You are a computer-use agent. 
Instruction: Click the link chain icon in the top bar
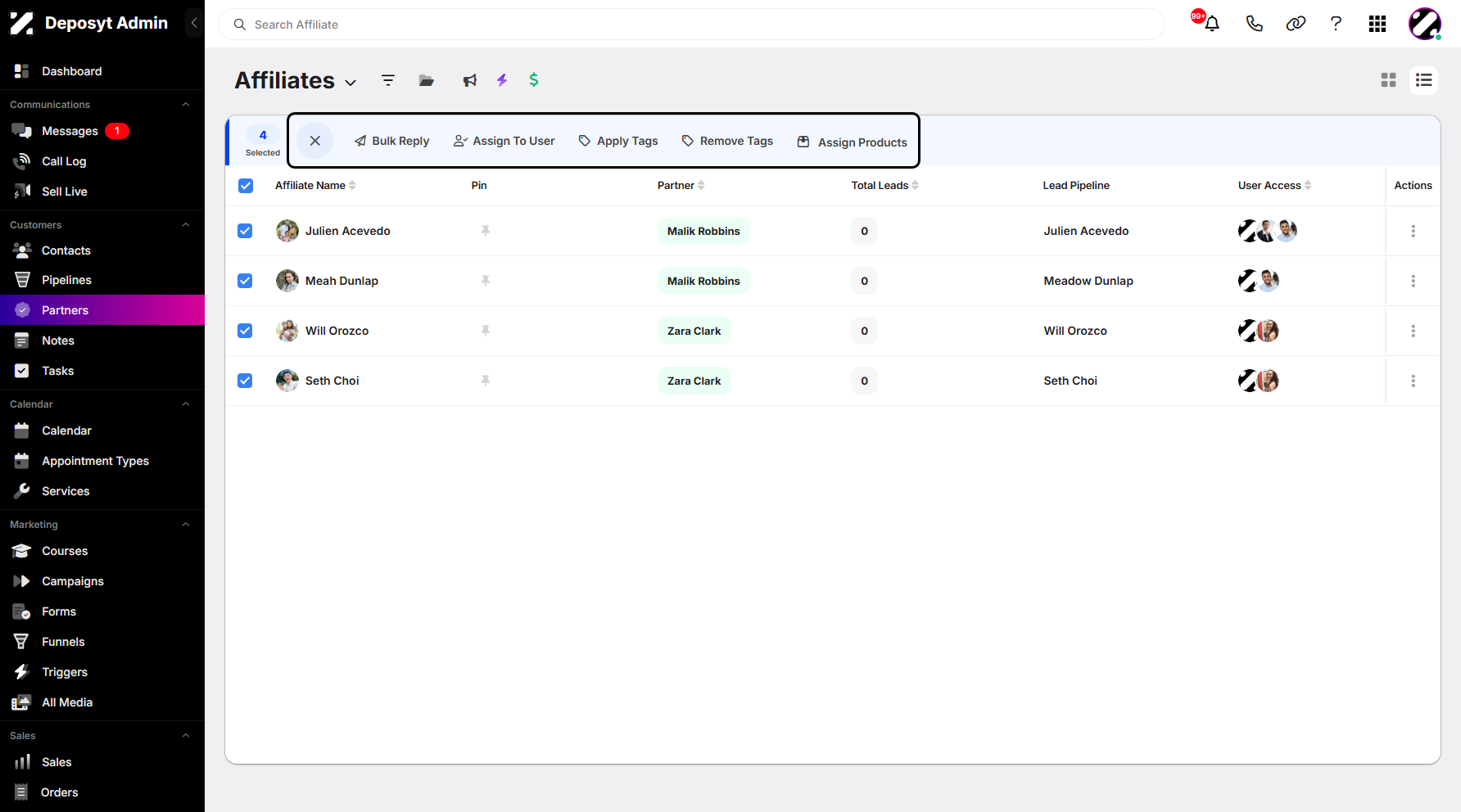coord(1296,24)
